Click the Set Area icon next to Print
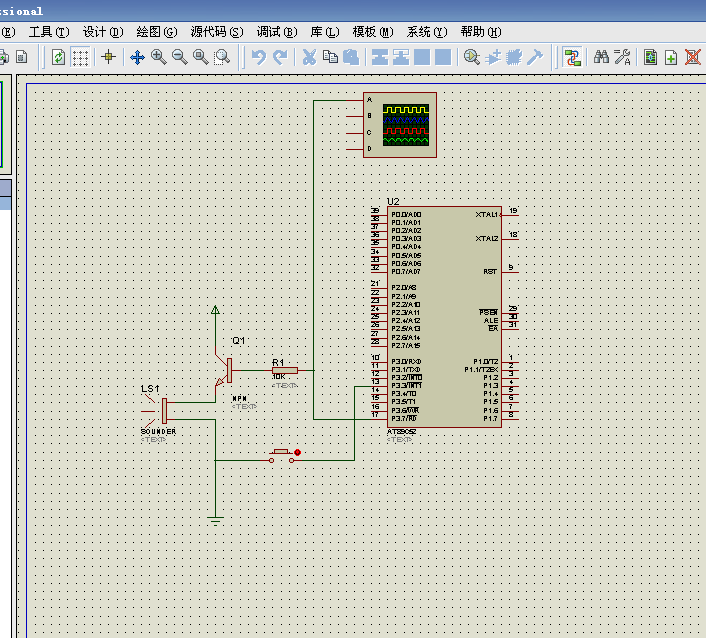 pos(21,57)
